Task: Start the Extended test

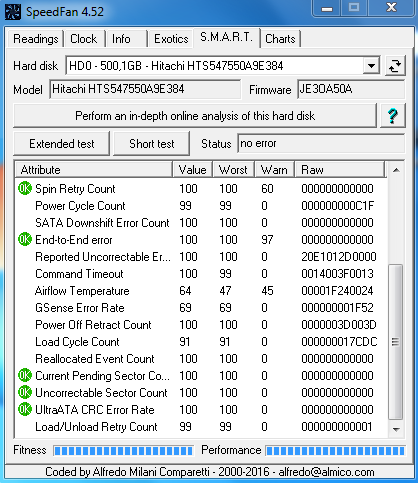Action: (x=62, y=144)
